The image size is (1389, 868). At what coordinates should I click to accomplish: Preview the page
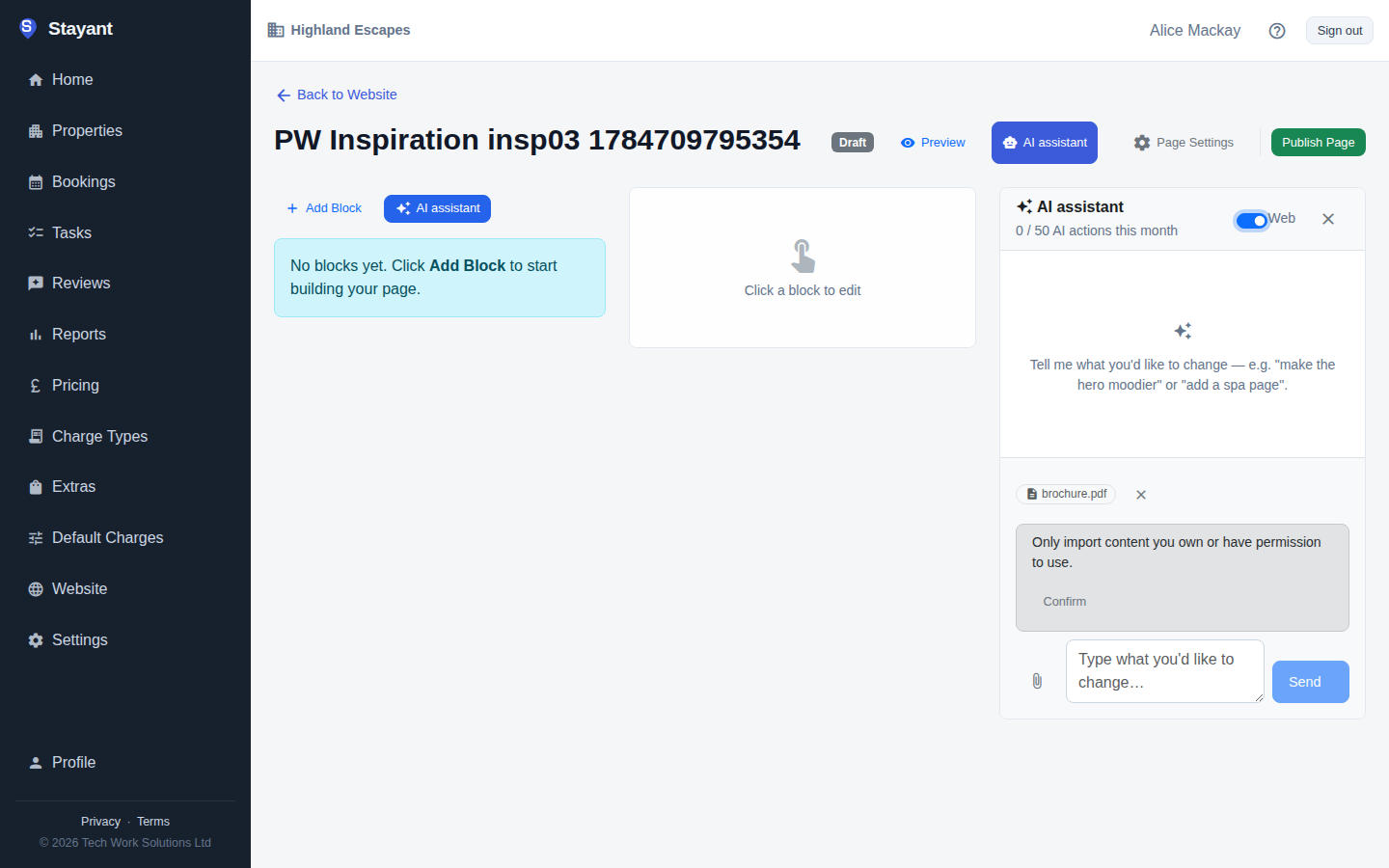point(933,143)
